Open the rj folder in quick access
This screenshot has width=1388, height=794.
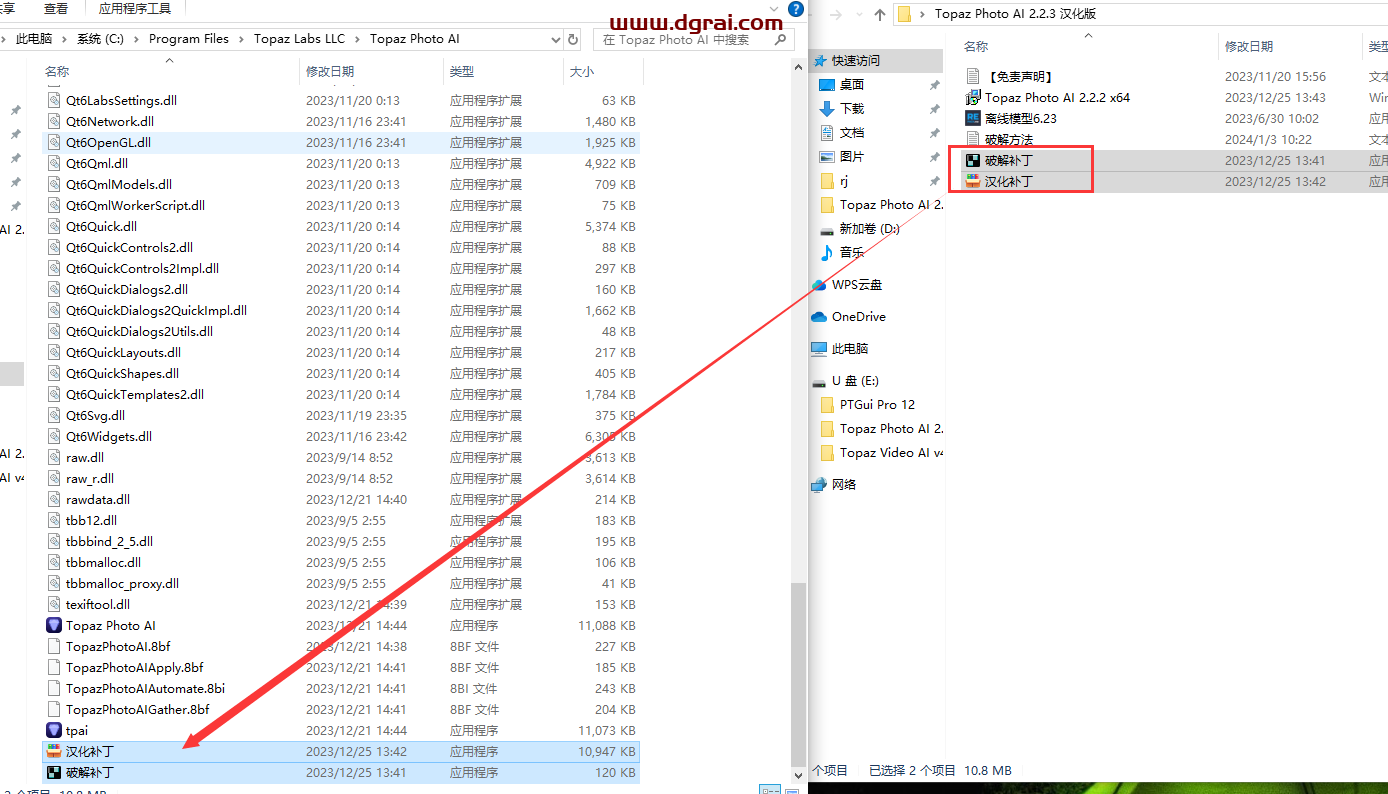844,181
